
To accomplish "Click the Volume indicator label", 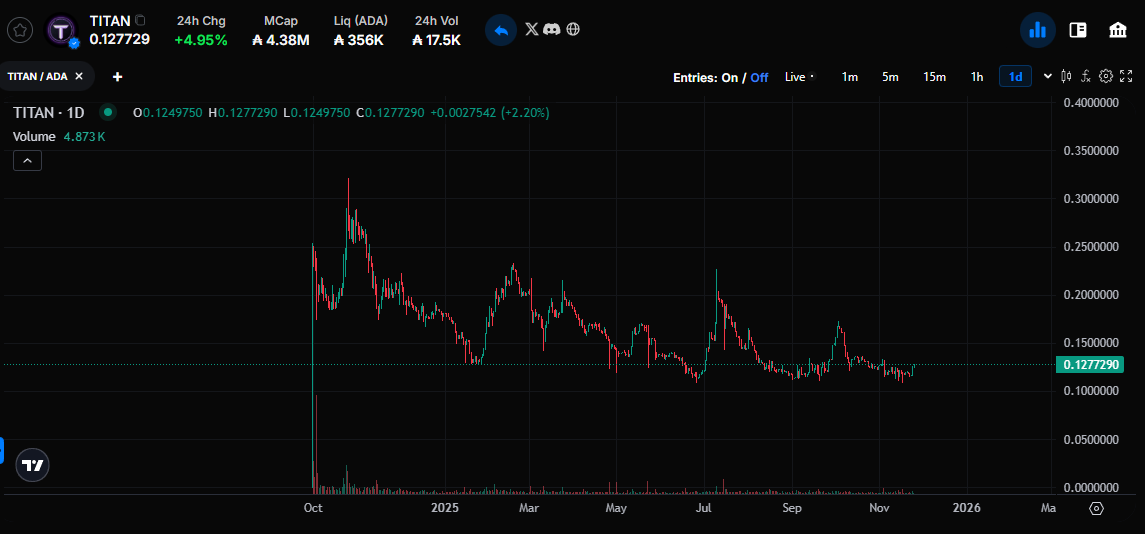I will click(34, 137).
